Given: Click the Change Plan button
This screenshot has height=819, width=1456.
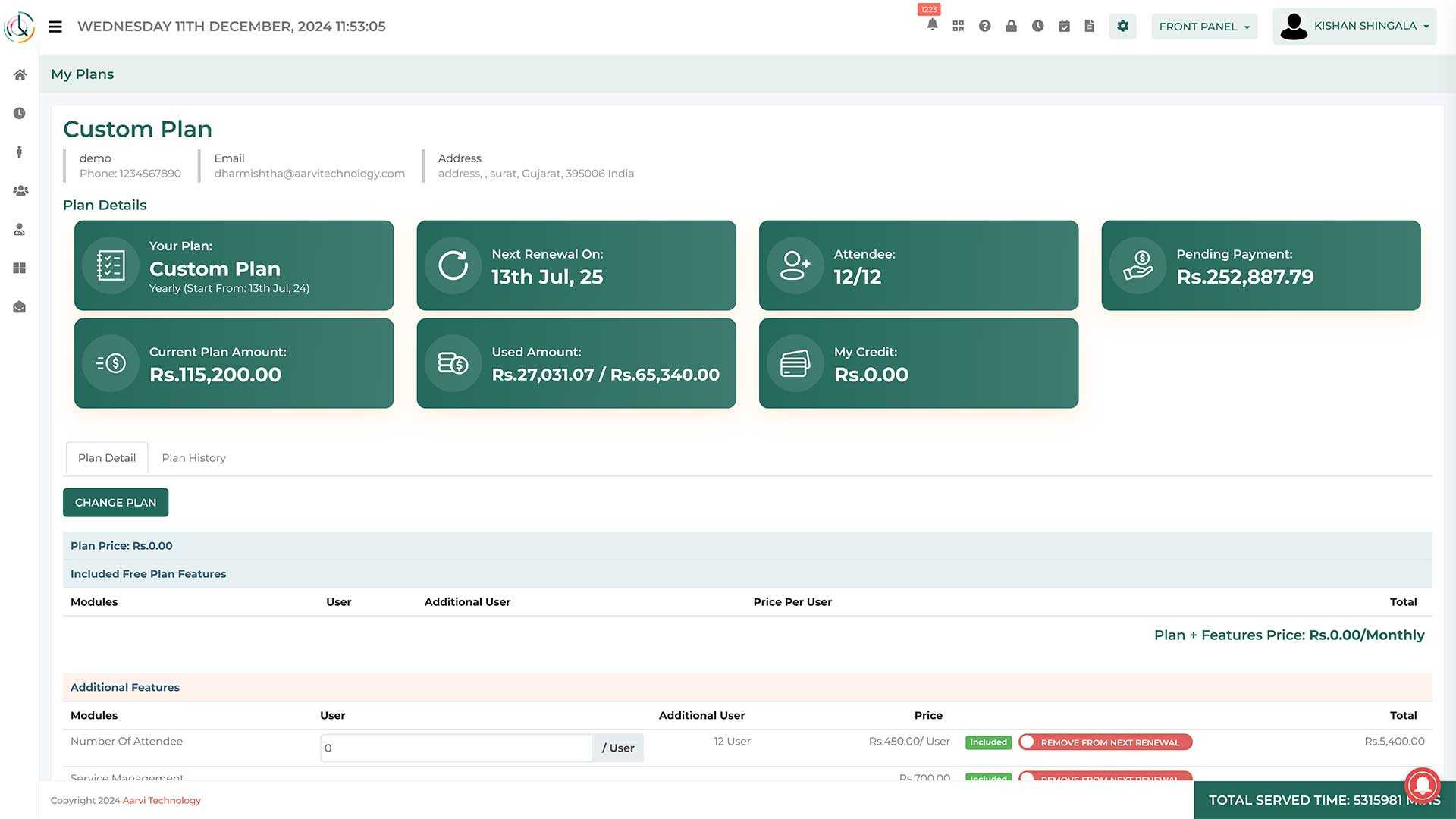Looking at the screenshot, I should [115, 503].
